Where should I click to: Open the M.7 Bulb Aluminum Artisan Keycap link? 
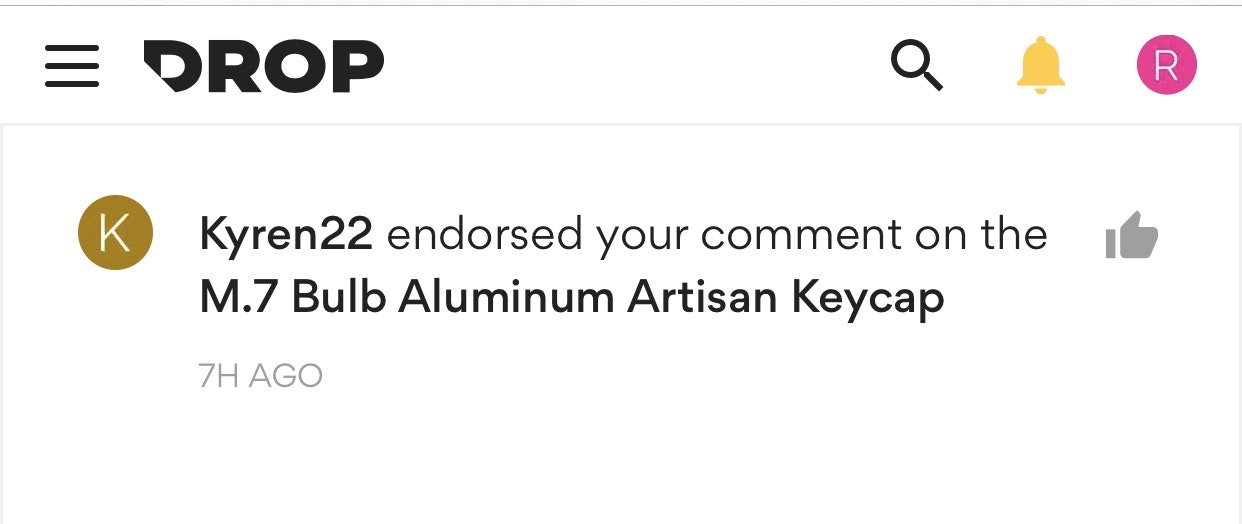pyautogui.click(x=571, y=297)
